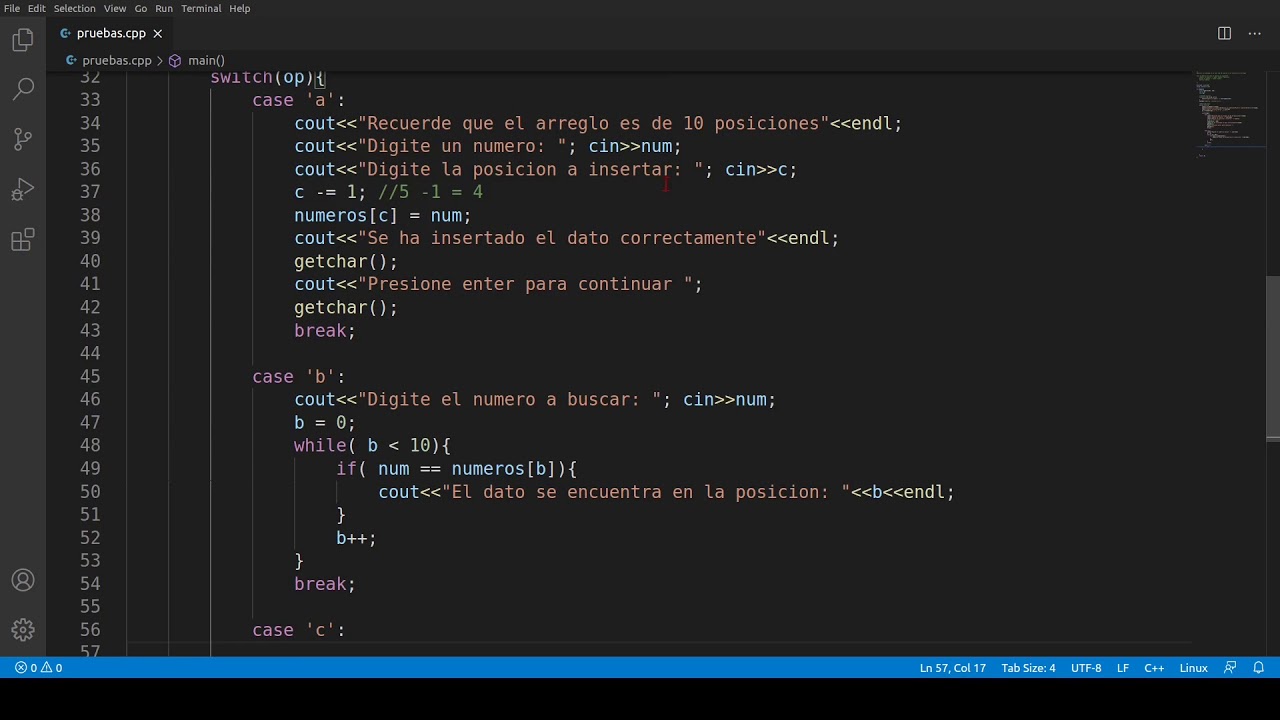Change the LF end-of-line sequence
The height and width of the screenshot is (720, 1280).
(1123, 668)
